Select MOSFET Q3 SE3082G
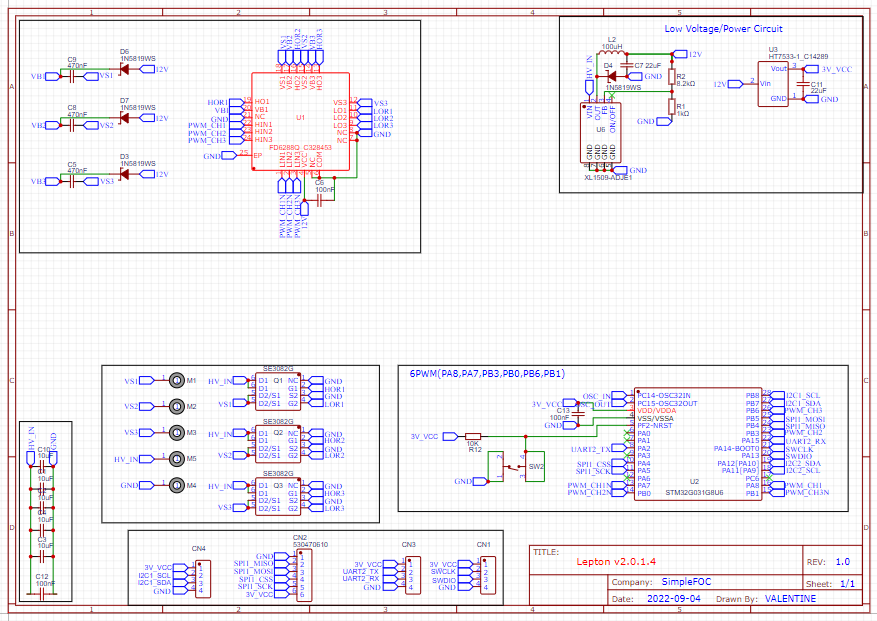This screenshot has width=877, height=621. [278, 497]
